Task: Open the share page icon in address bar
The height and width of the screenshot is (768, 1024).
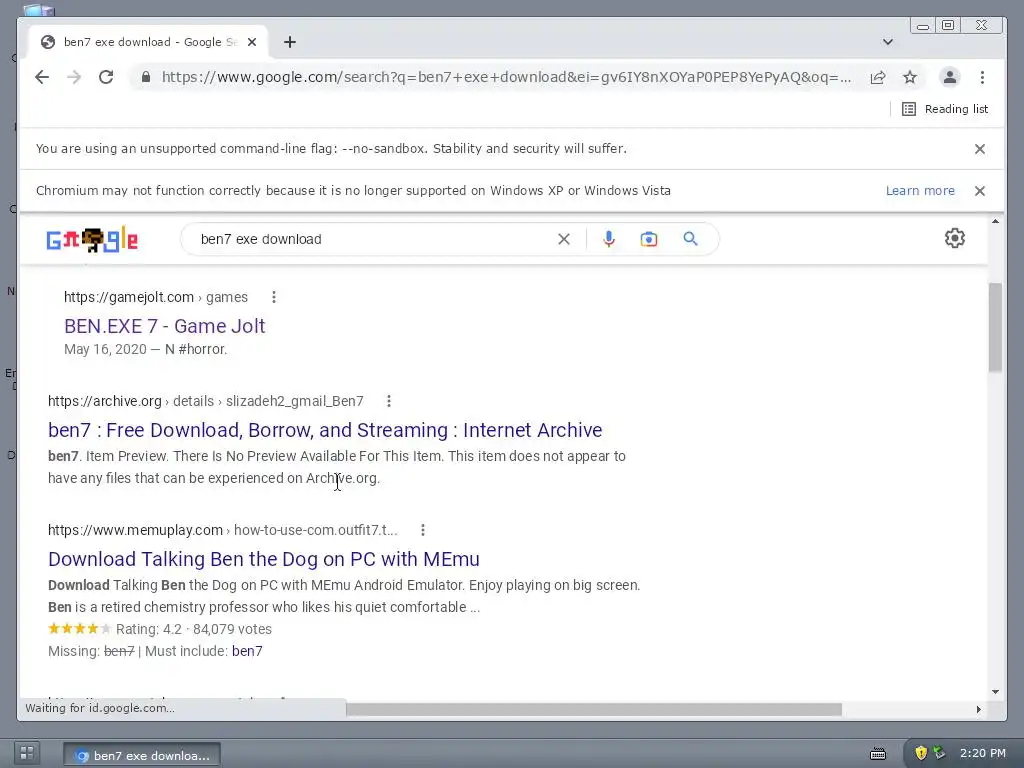Action: pyautogui.click(x=878, y=77)
